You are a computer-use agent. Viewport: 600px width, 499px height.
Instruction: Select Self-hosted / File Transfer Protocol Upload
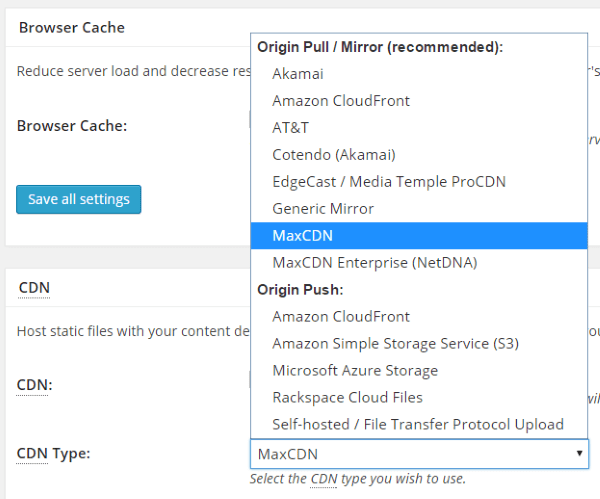[x=418, y=424]
